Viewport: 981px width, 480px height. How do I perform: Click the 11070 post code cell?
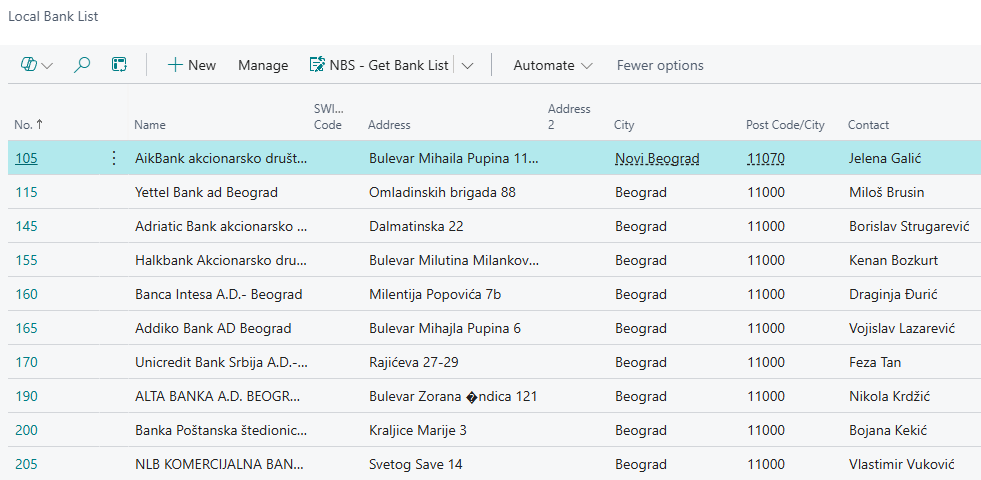(766, 158)
